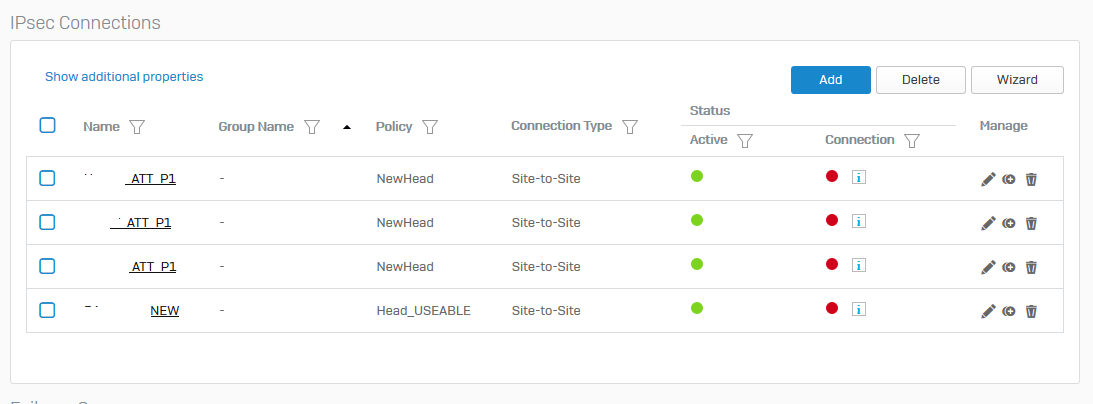Screen dimensions: 1093x404
Task: Delete the NEW connection via trash icon
Action: coord(1032,311)
